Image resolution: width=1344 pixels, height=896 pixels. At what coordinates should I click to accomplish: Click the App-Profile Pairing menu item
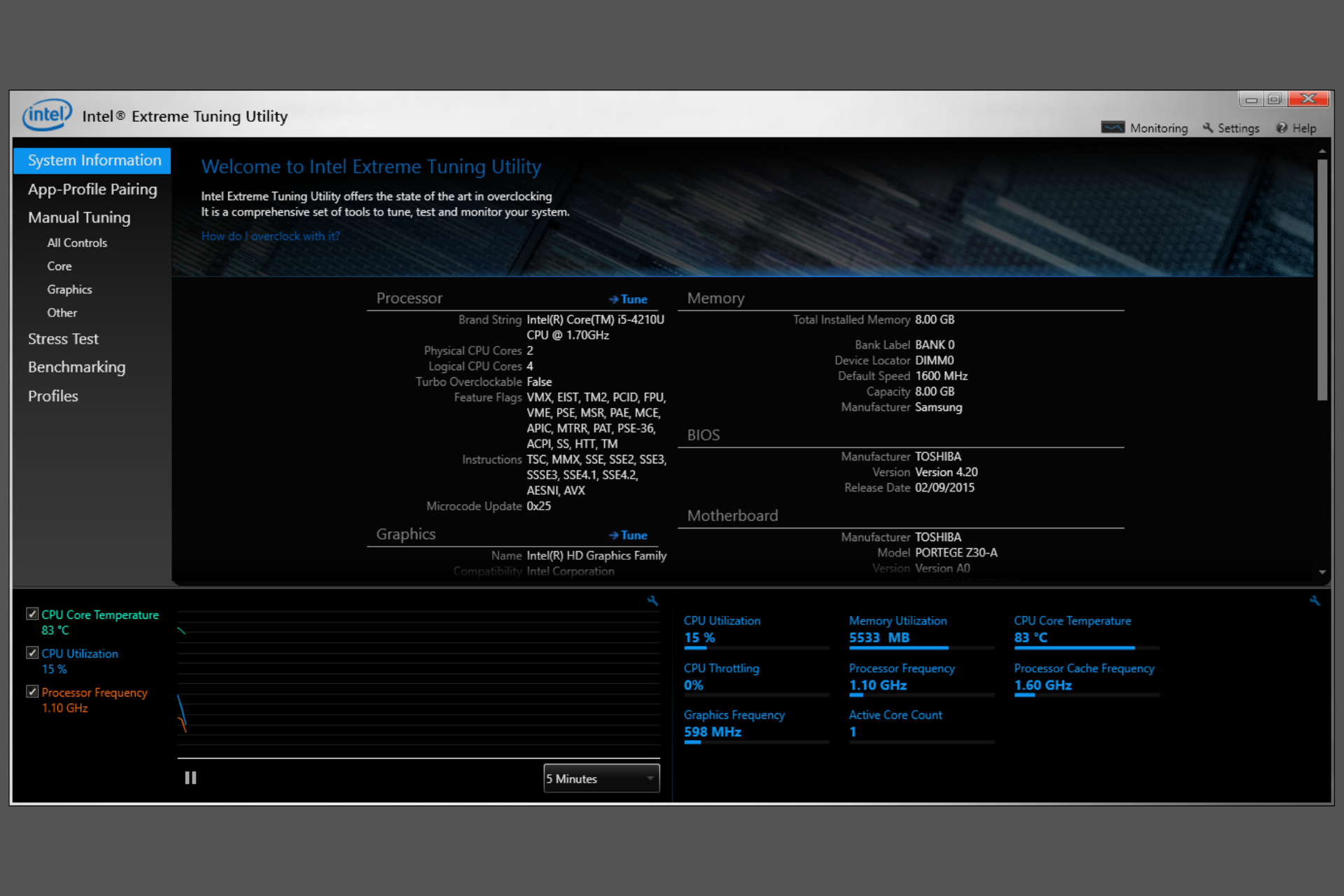pyautogui.click(x=93, y=188)
